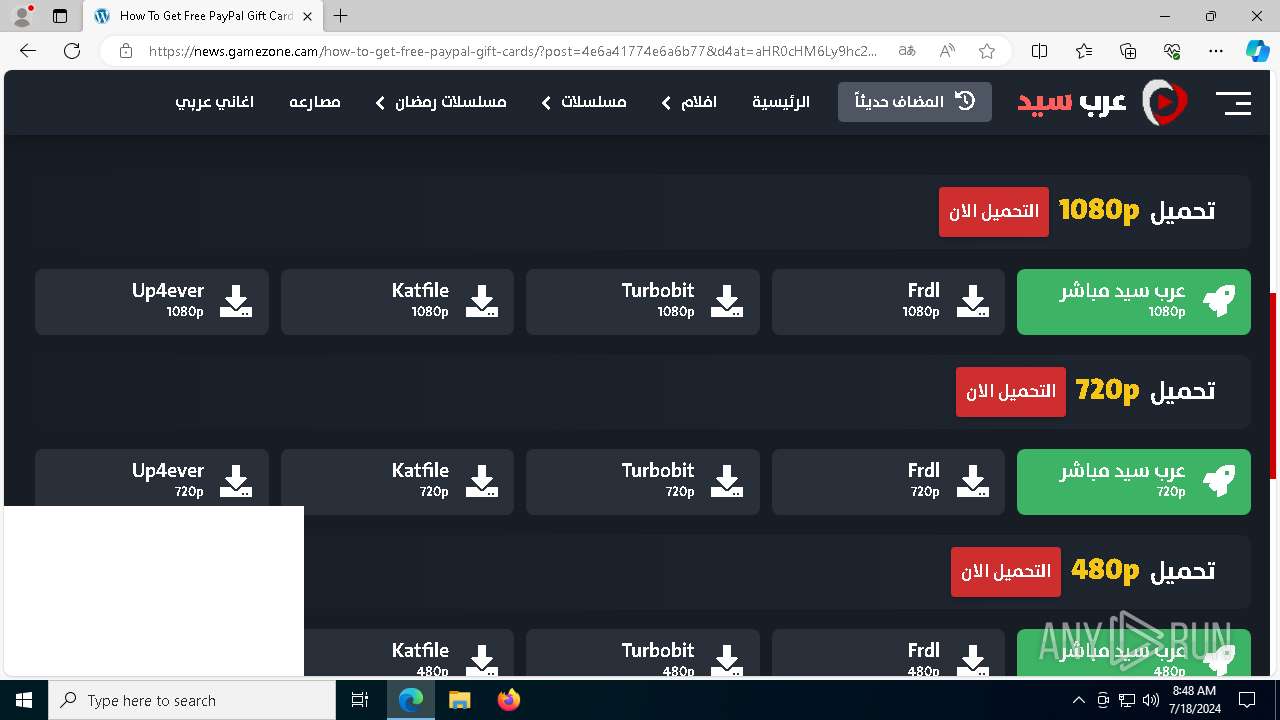
Task: Open Collections icon
Action: coord(1128,51)
